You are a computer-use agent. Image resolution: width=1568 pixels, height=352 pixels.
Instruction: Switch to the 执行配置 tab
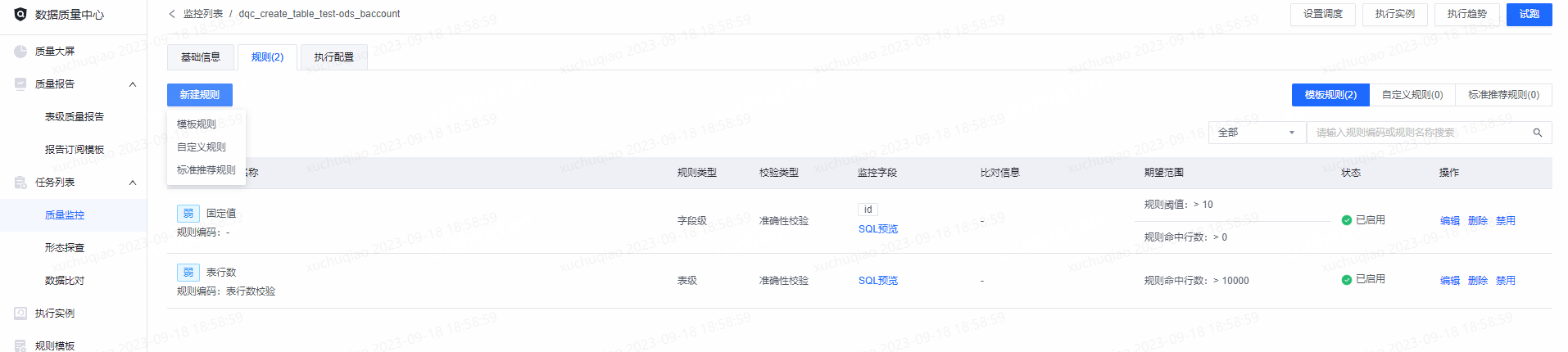tap(334, 57)
